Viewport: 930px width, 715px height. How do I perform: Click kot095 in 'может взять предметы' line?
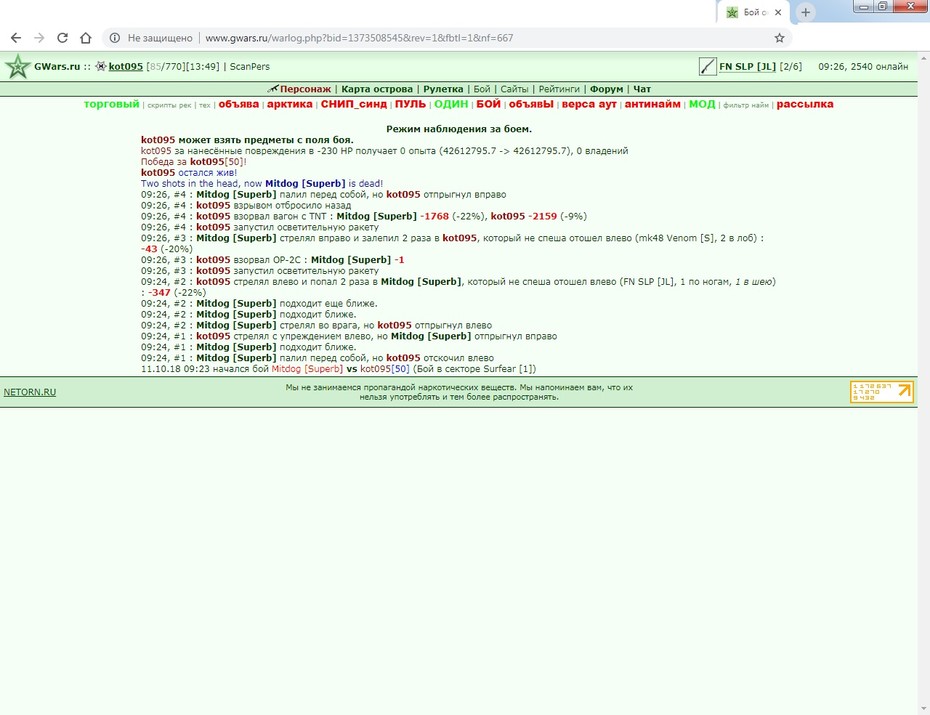(x=158, y=140)
